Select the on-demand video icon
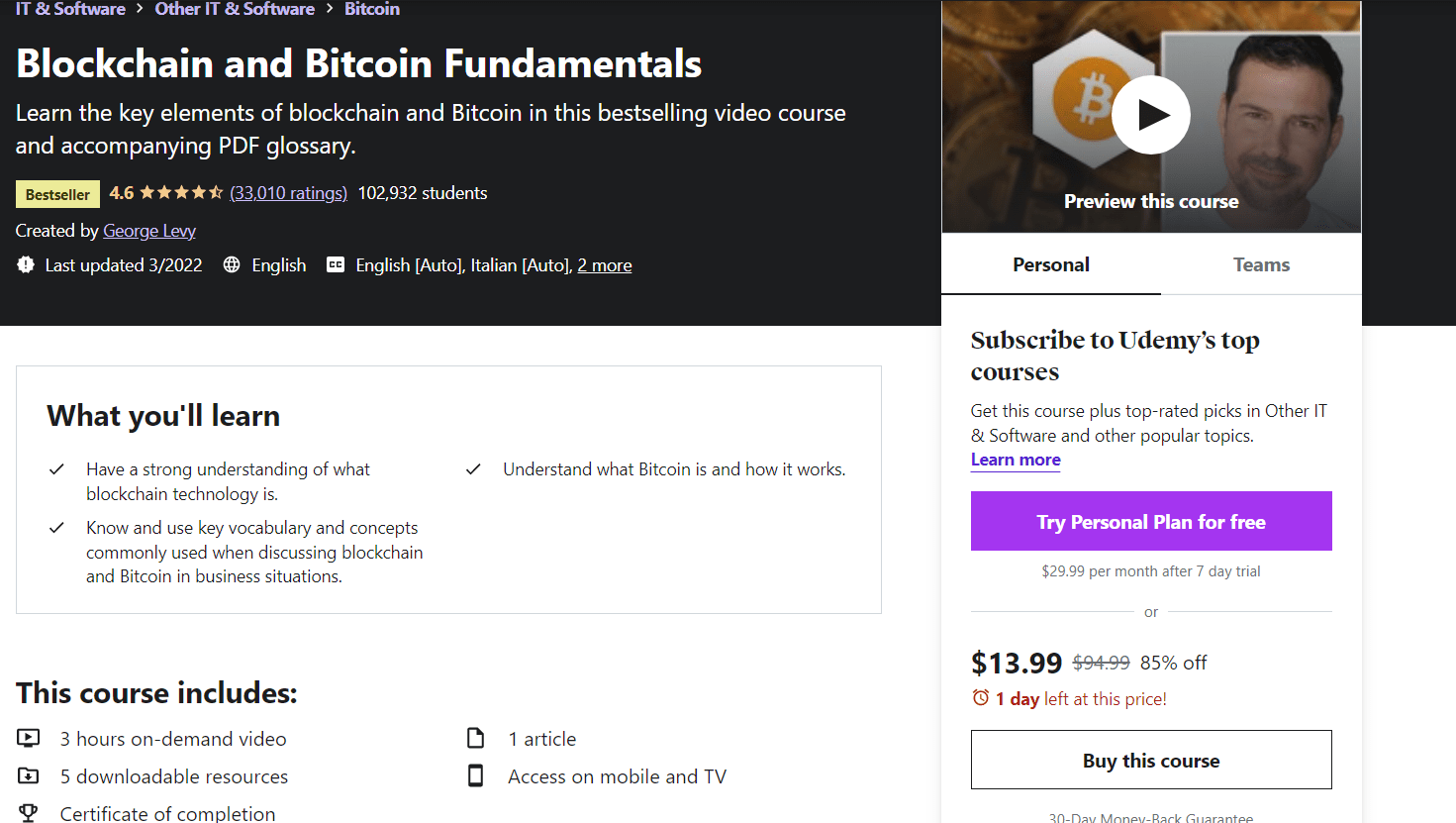The image size is (1456, 823). pyautogui.click(x=28, y=738)
